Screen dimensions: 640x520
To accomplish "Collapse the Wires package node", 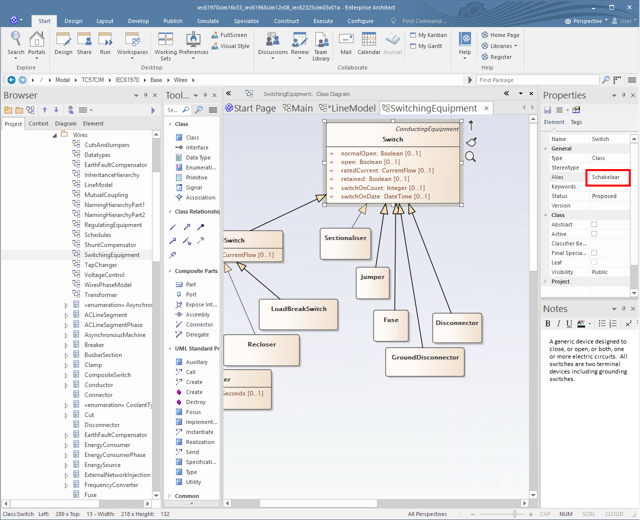I will coord(55,135).
